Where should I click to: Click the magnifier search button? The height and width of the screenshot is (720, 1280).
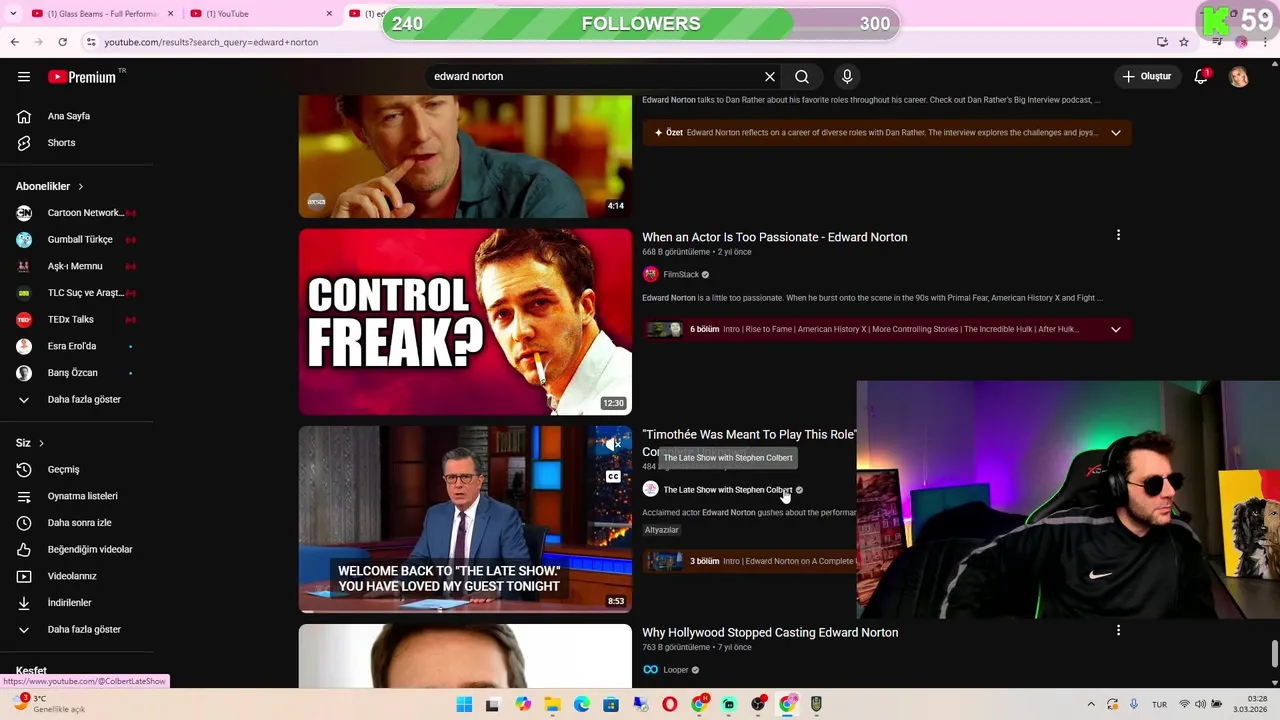coord(802,77)
